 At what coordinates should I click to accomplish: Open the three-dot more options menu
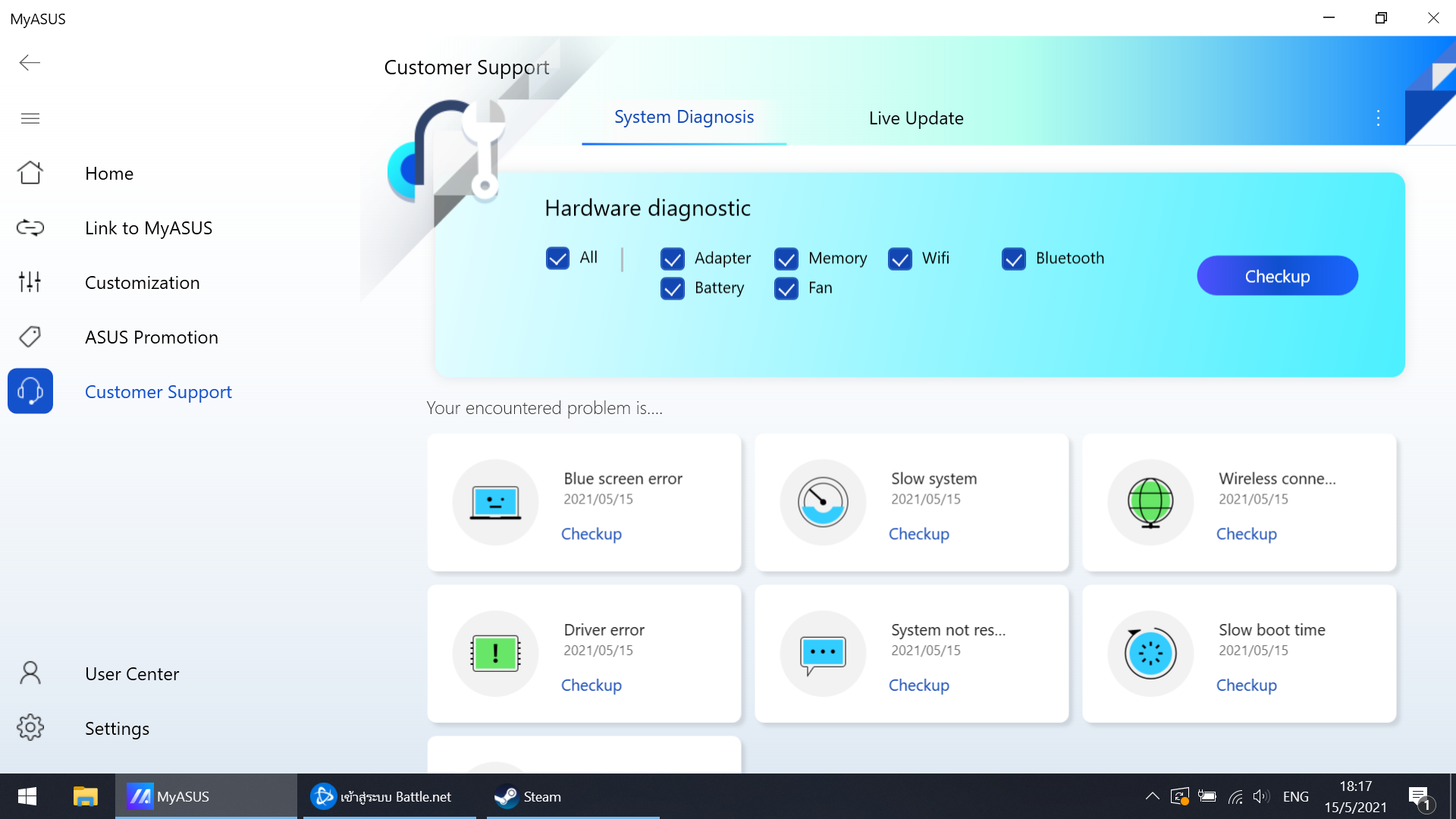1378,118
